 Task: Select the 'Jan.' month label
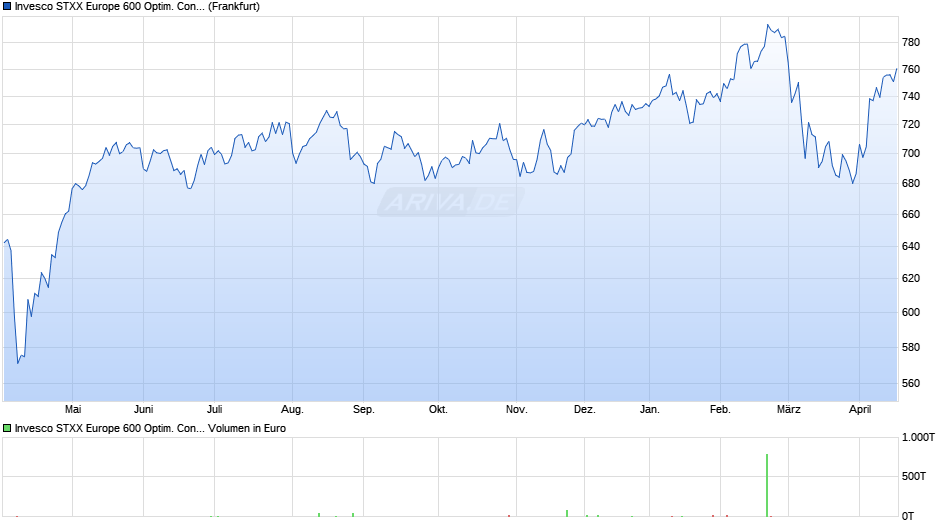649,409
